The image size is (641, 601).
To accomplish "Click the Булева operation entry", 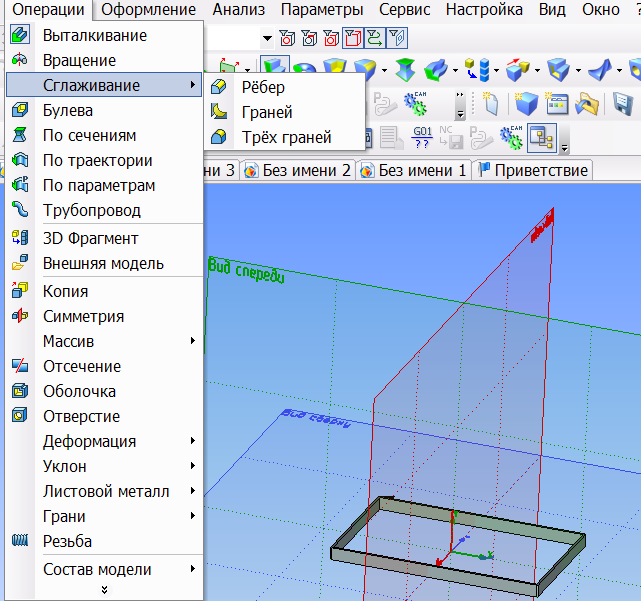I will tap(68, 111).
